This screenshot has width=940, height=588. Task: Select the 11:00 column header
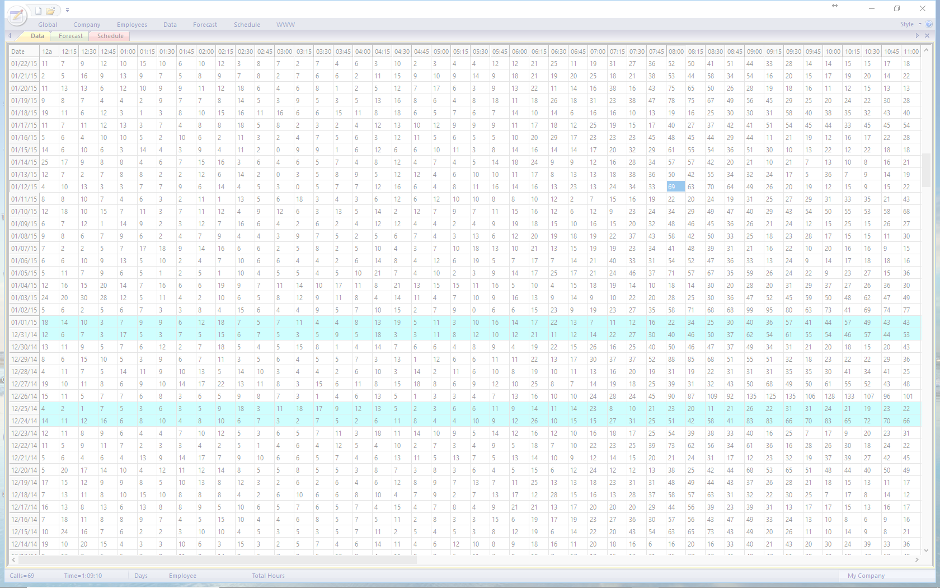(911, 52)
